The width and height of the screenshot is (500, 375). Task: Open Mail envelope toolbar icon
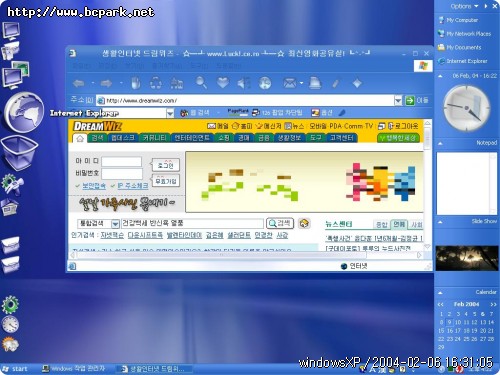click(289, 83)
